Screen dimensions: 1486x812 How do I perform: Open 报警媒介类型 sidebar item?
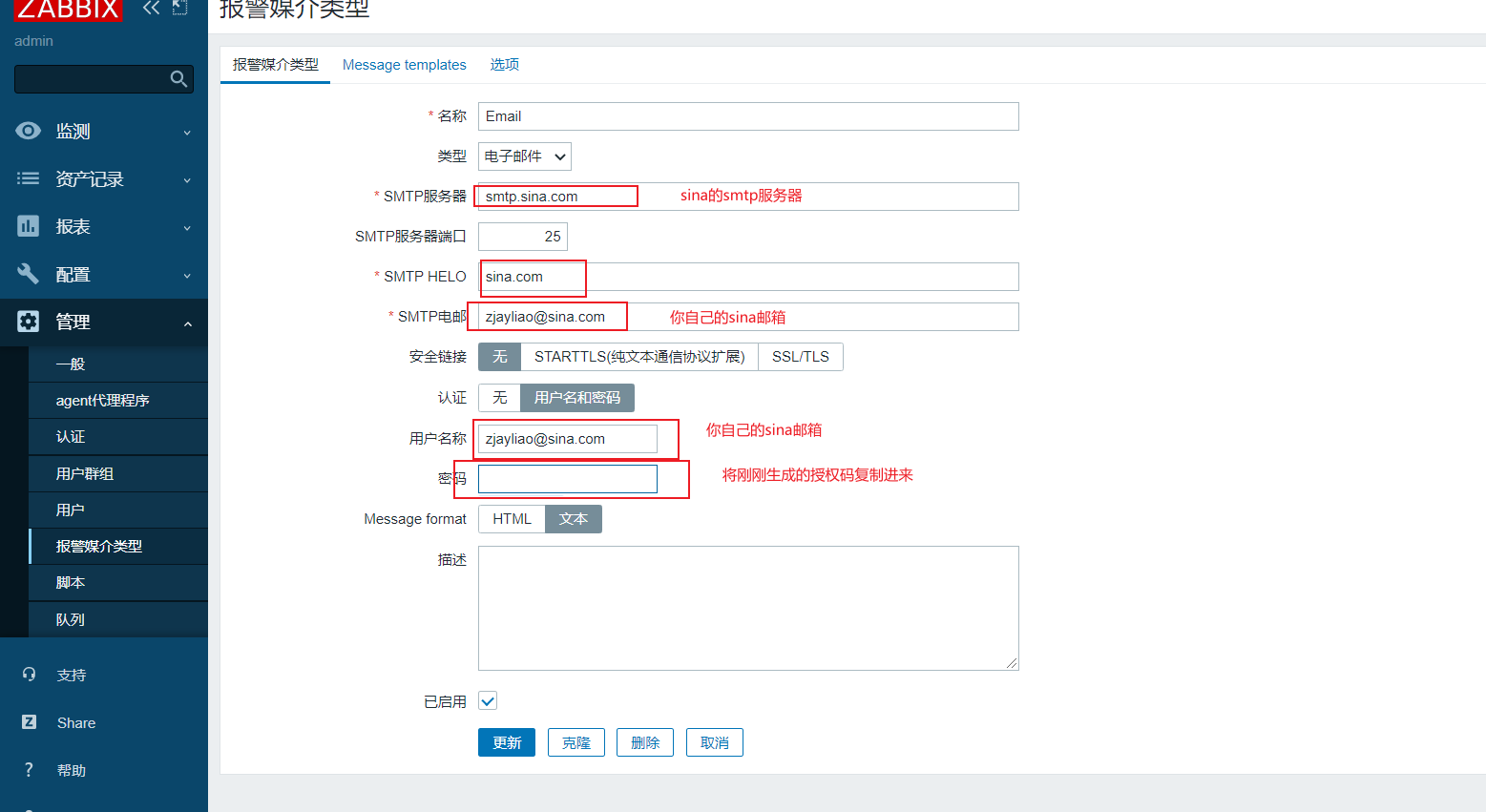coord(118,546)
